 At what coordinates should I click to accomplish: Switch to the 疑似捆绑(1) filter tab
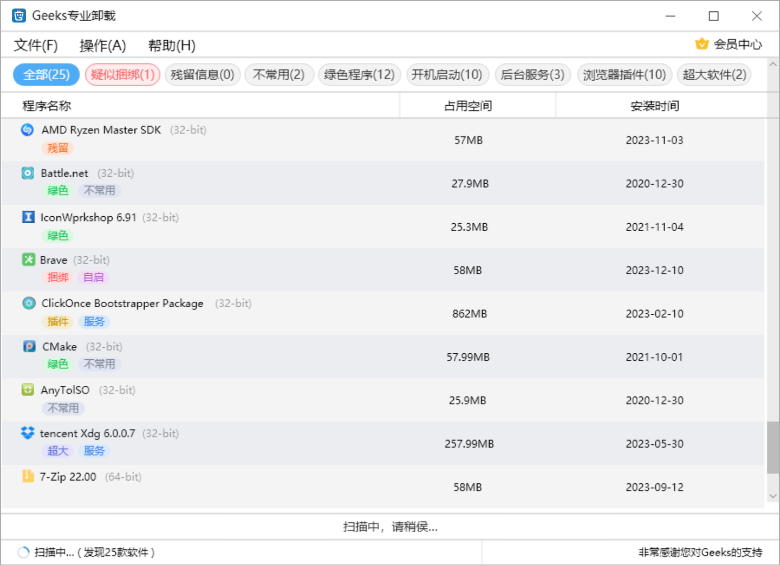coord(123,75)
